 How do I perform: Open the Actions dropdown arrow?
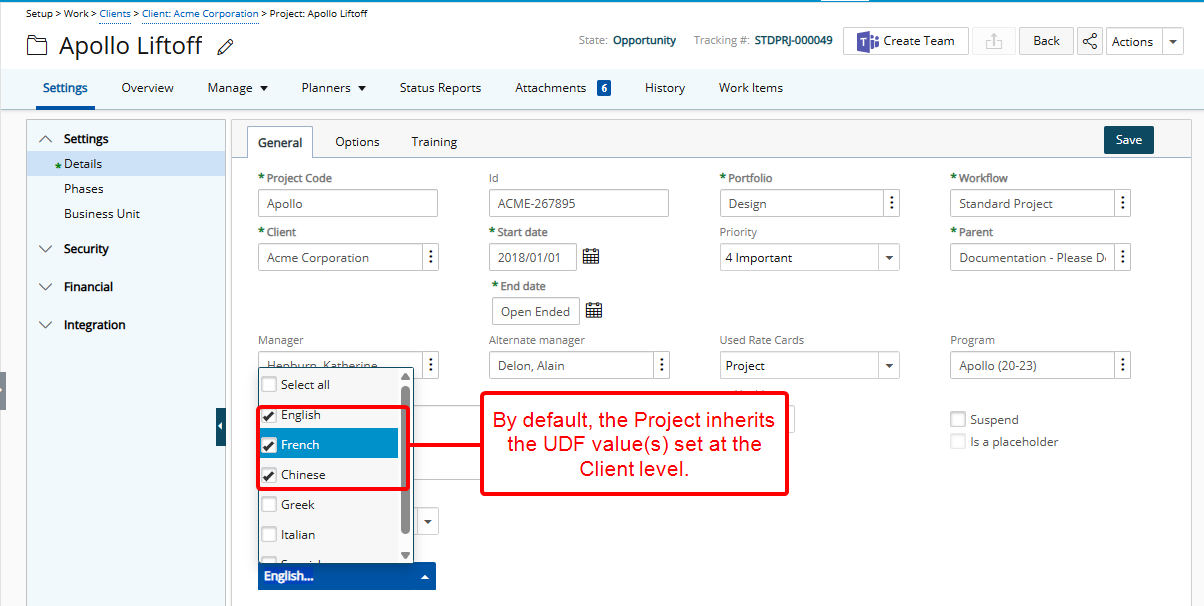pyautogui.click(x=1173, y=41)
